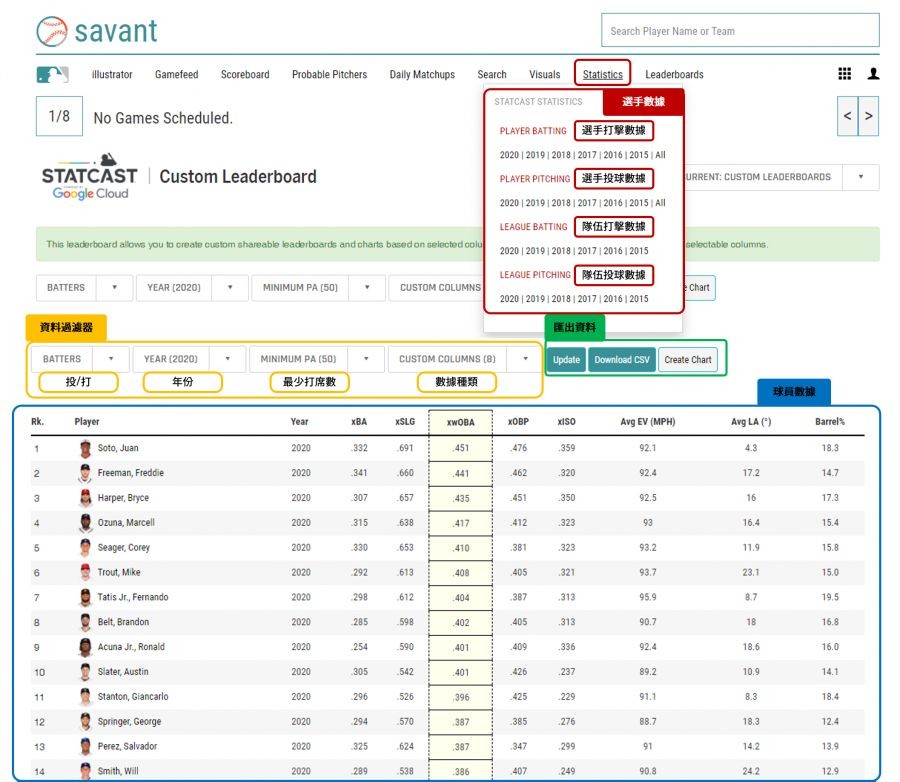Click the Download CSV button
Screen dimensions: 900x782
click(x=621, y=360)
